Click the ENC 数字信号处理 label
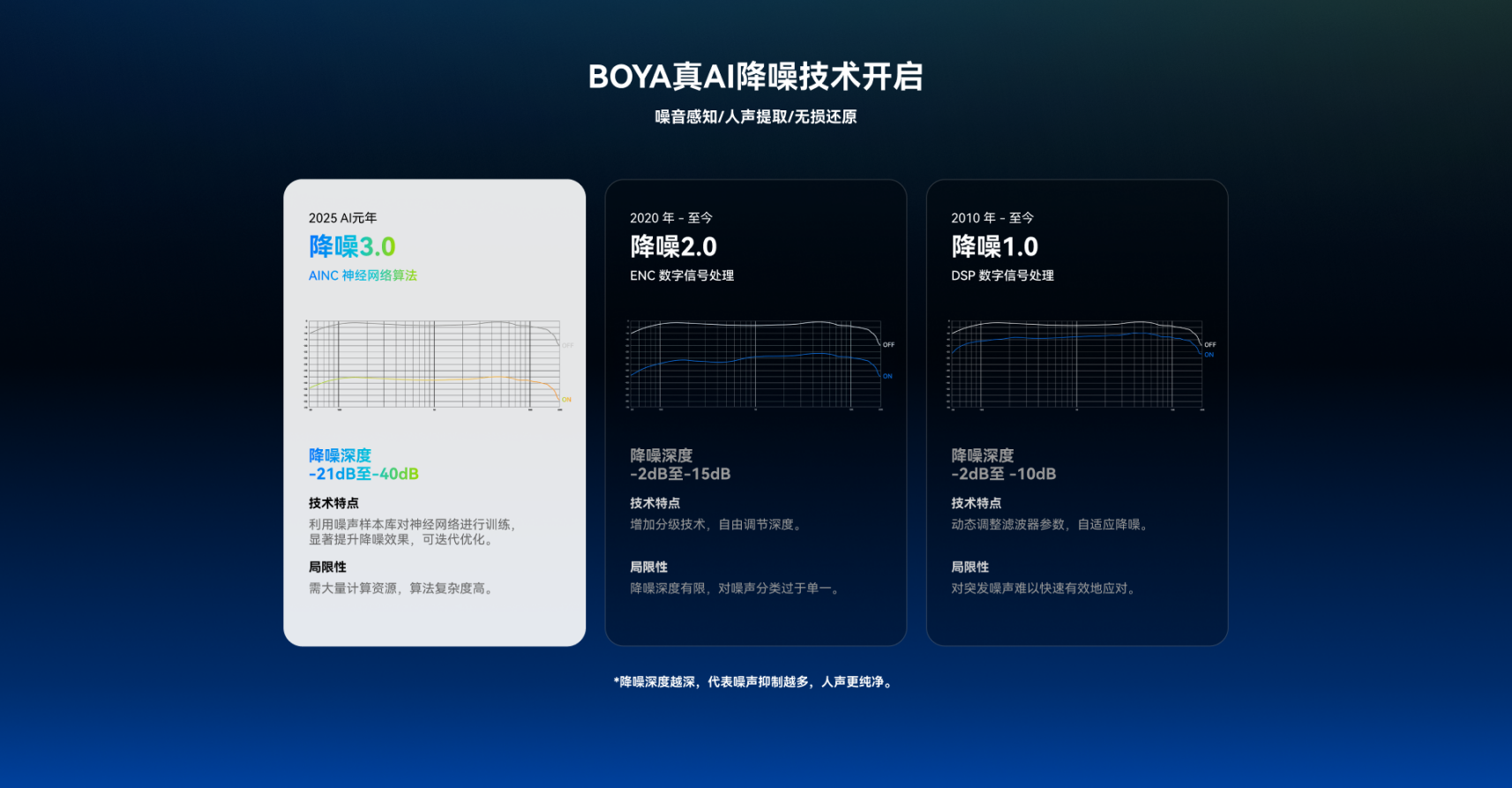Image resolution: width=1512 pixels, height=788 pixels. coord(681,275)
